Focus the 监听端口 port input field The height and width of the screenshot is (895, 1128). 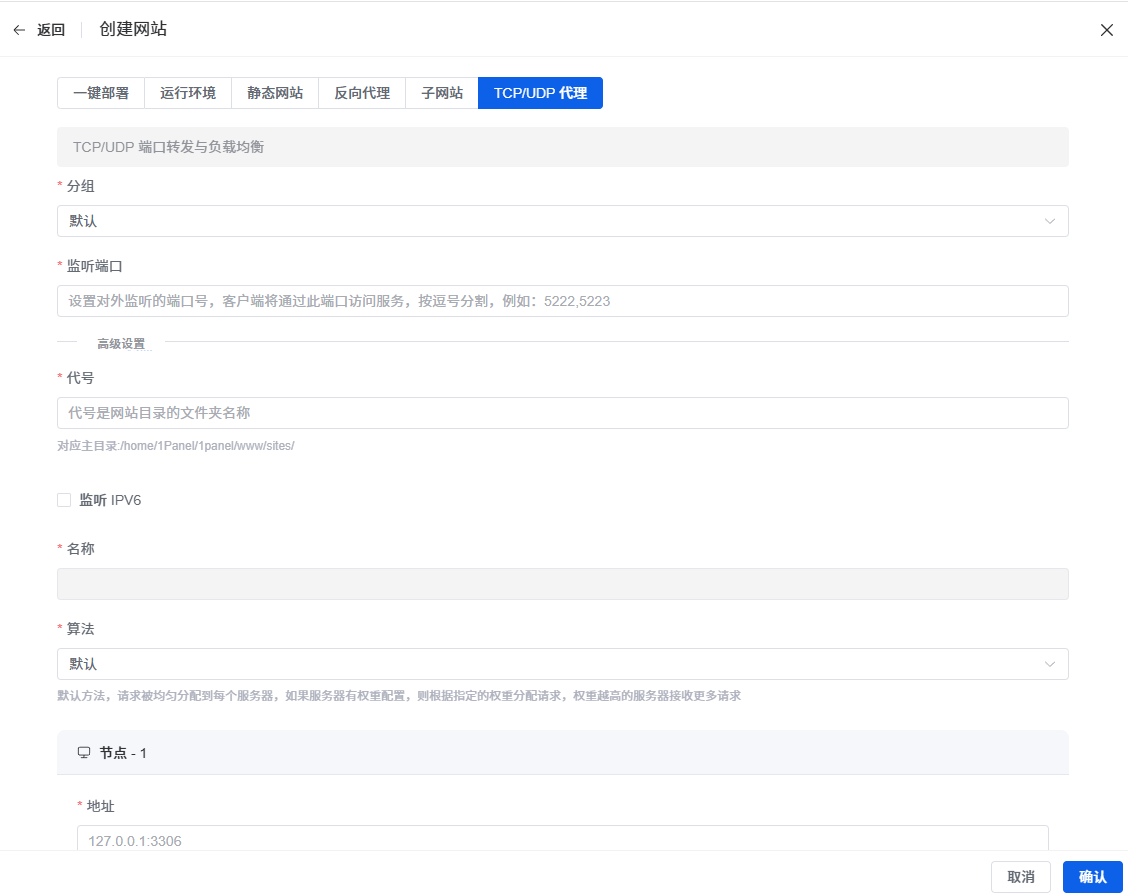click(x=562, y=301)
